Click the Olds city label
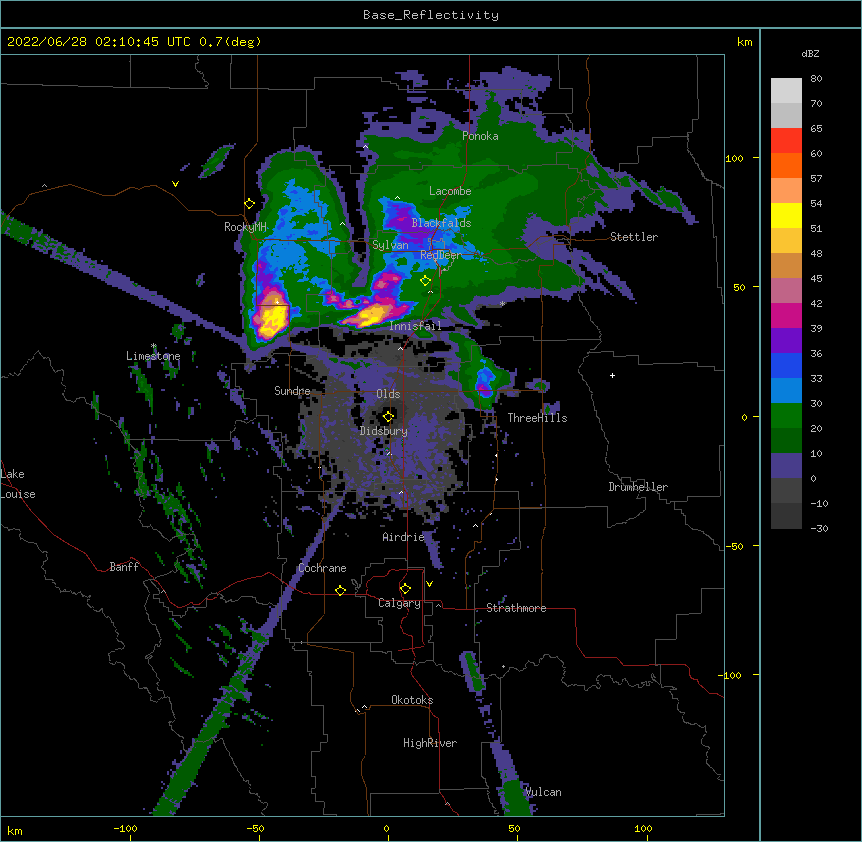 point(388,394)
